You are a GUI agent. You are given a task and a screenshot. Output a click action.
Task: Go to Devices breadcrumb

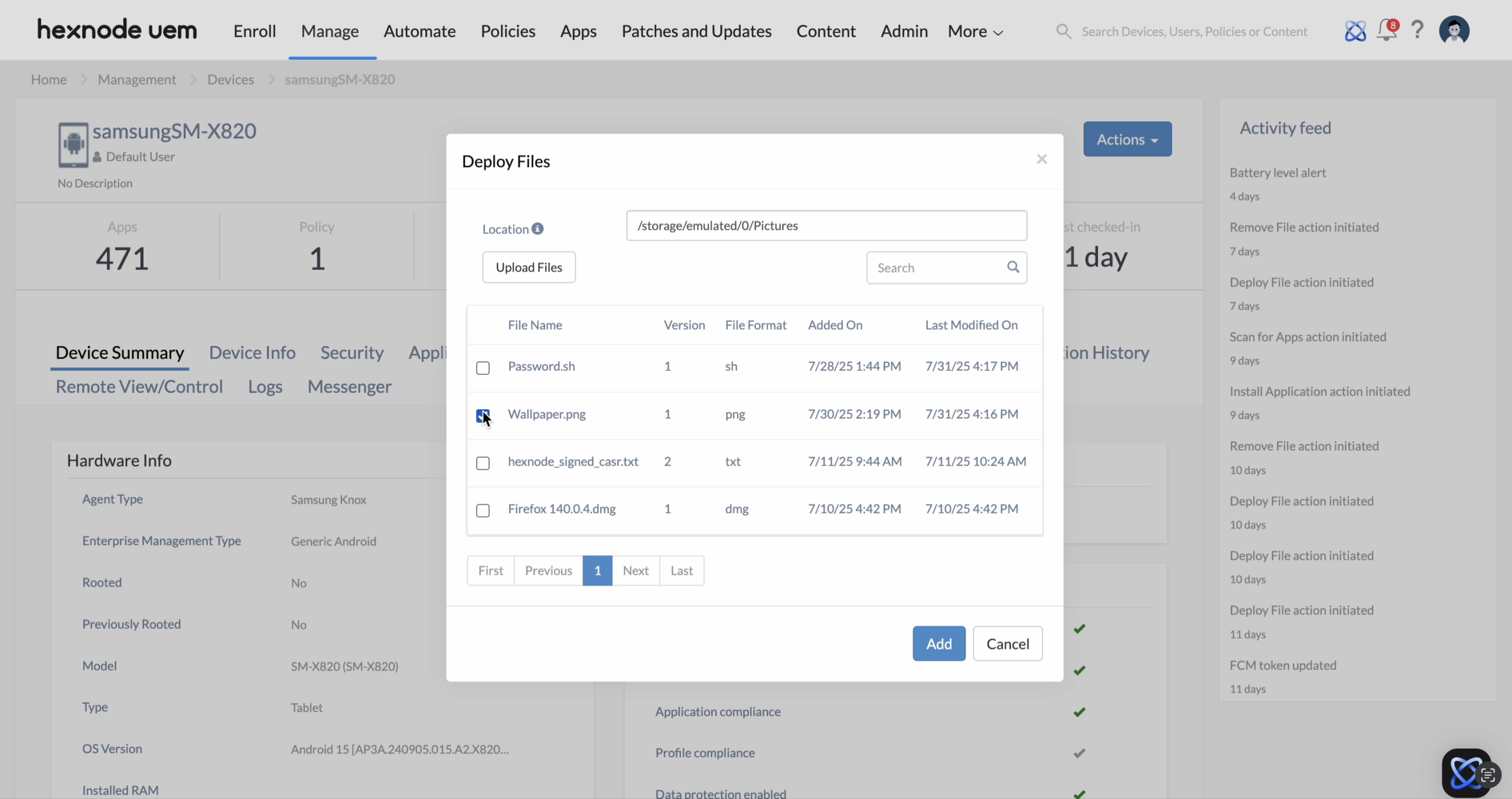coord(230,79)
